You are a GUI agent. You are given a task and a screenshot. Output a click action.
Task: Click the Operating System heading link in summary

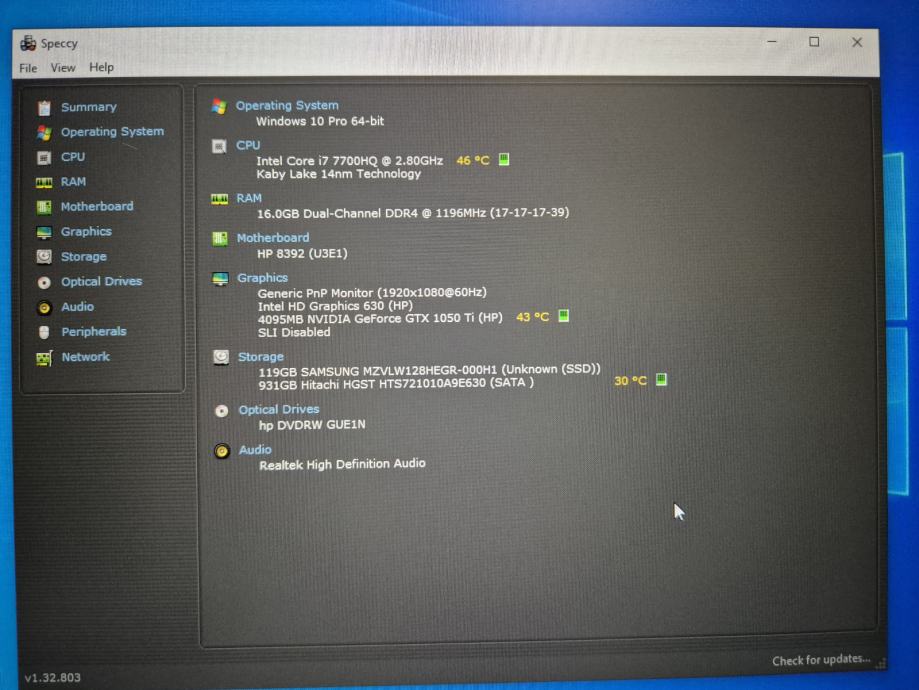[287, 106]
